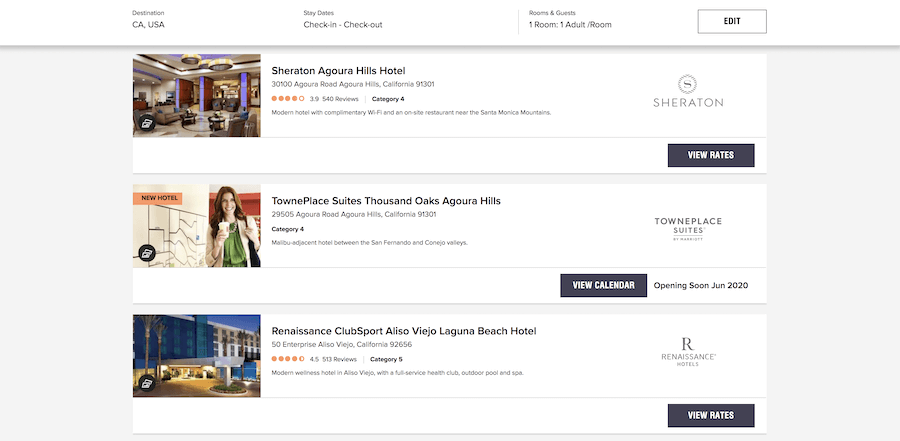Open photo gallery icon on Renaissance image
900x441 pixels.
(x=146, y=383)
